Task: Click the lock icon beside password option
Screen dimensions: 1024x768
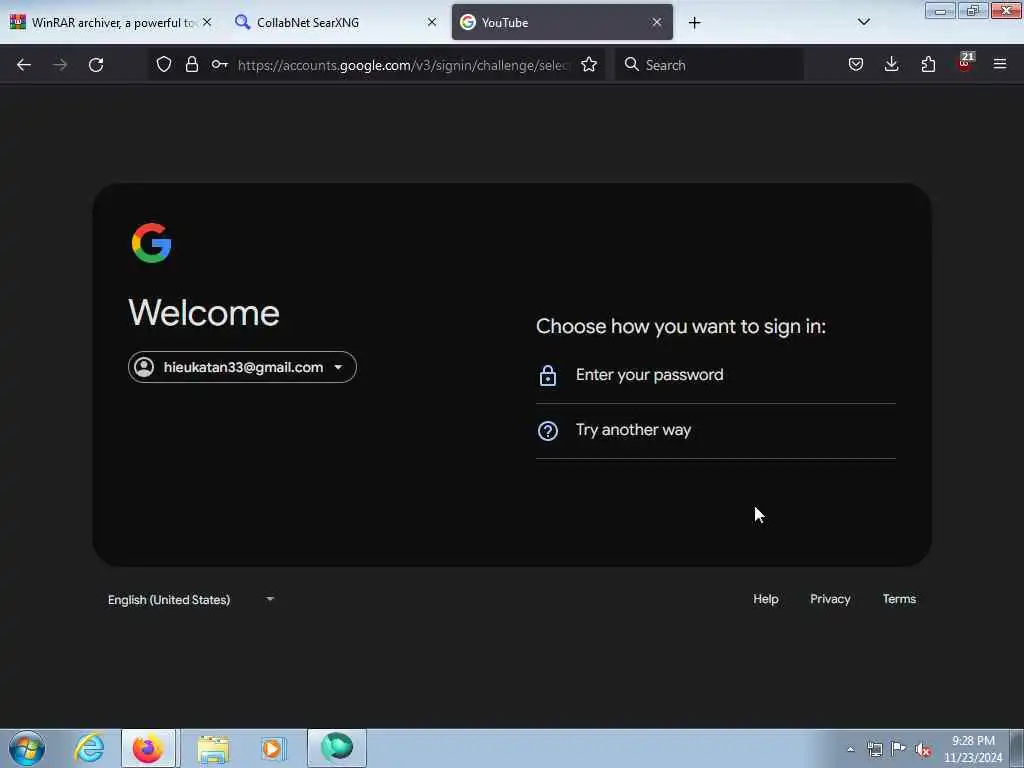Action: [548, 376]
